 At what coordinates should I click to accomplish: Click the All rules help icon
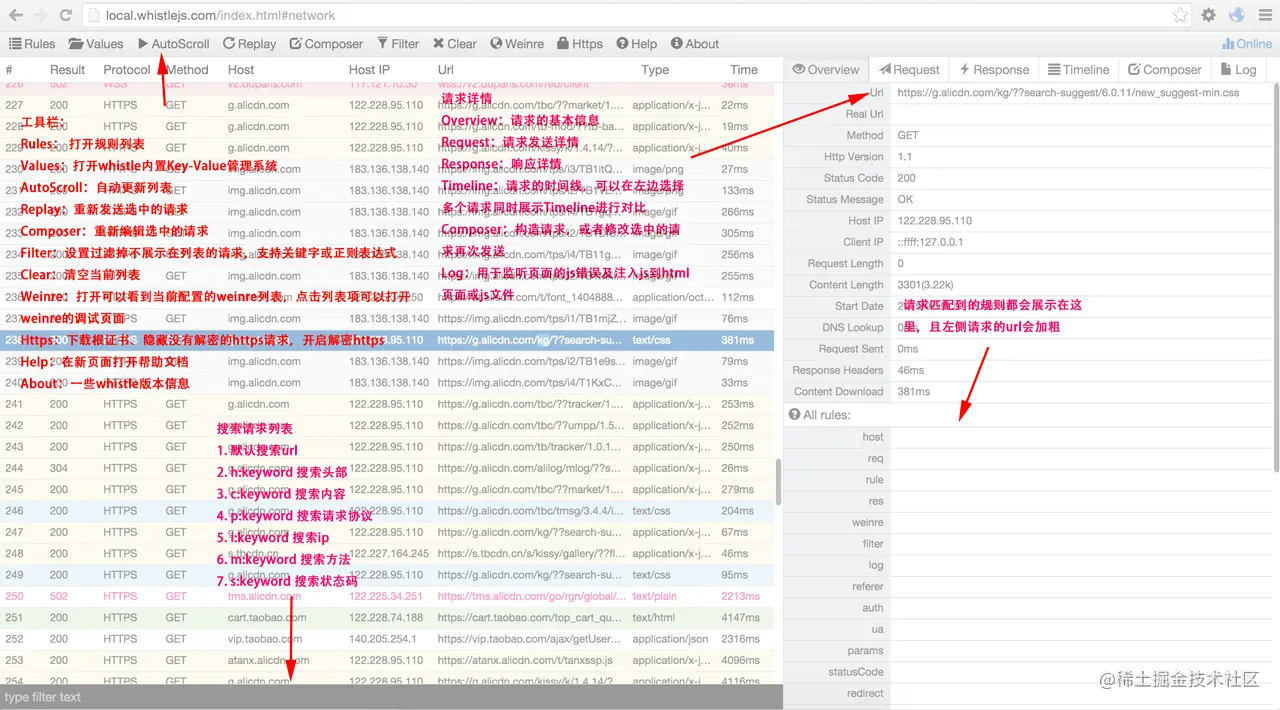(x=794, y=415)
